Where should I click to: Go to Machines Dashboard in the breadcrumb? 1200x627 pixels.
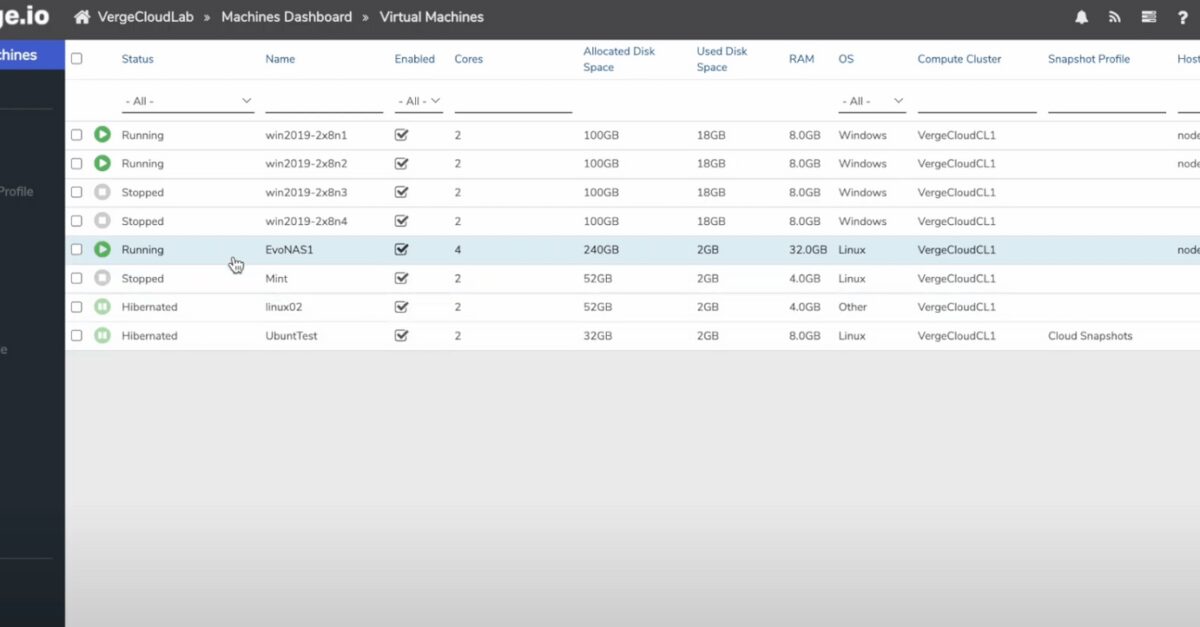(x=288, y=16)
